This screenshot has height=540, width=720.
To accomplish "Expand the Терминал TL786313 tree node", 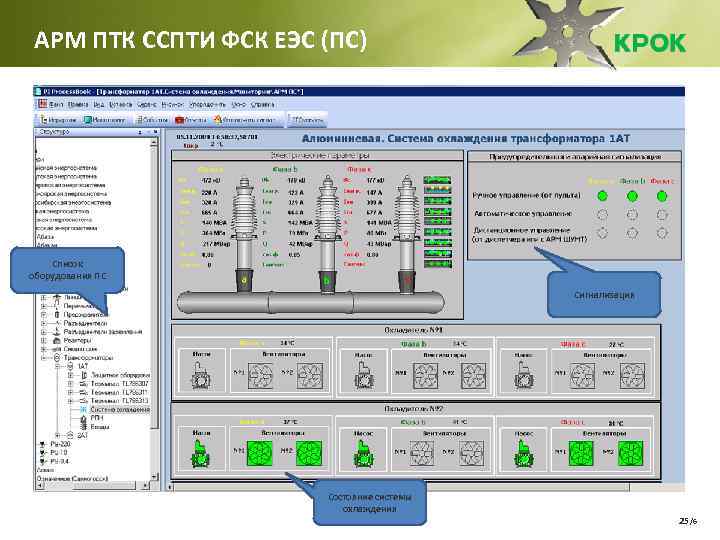I will (x=71, y=401).
